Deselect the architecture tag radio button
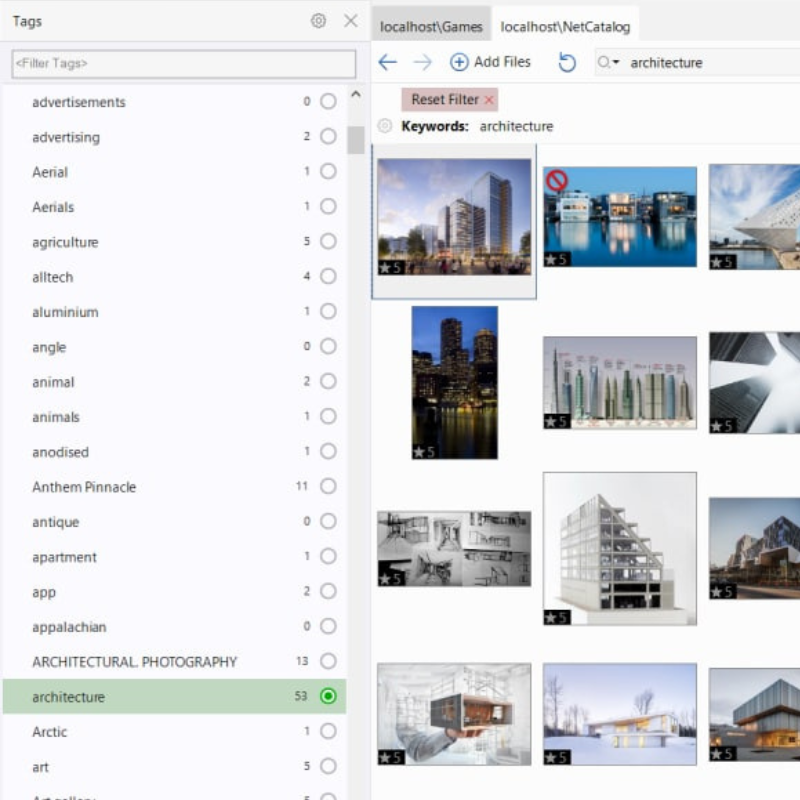Image resolution: width=800 pixels, height=800 pixels. [328, 697]
